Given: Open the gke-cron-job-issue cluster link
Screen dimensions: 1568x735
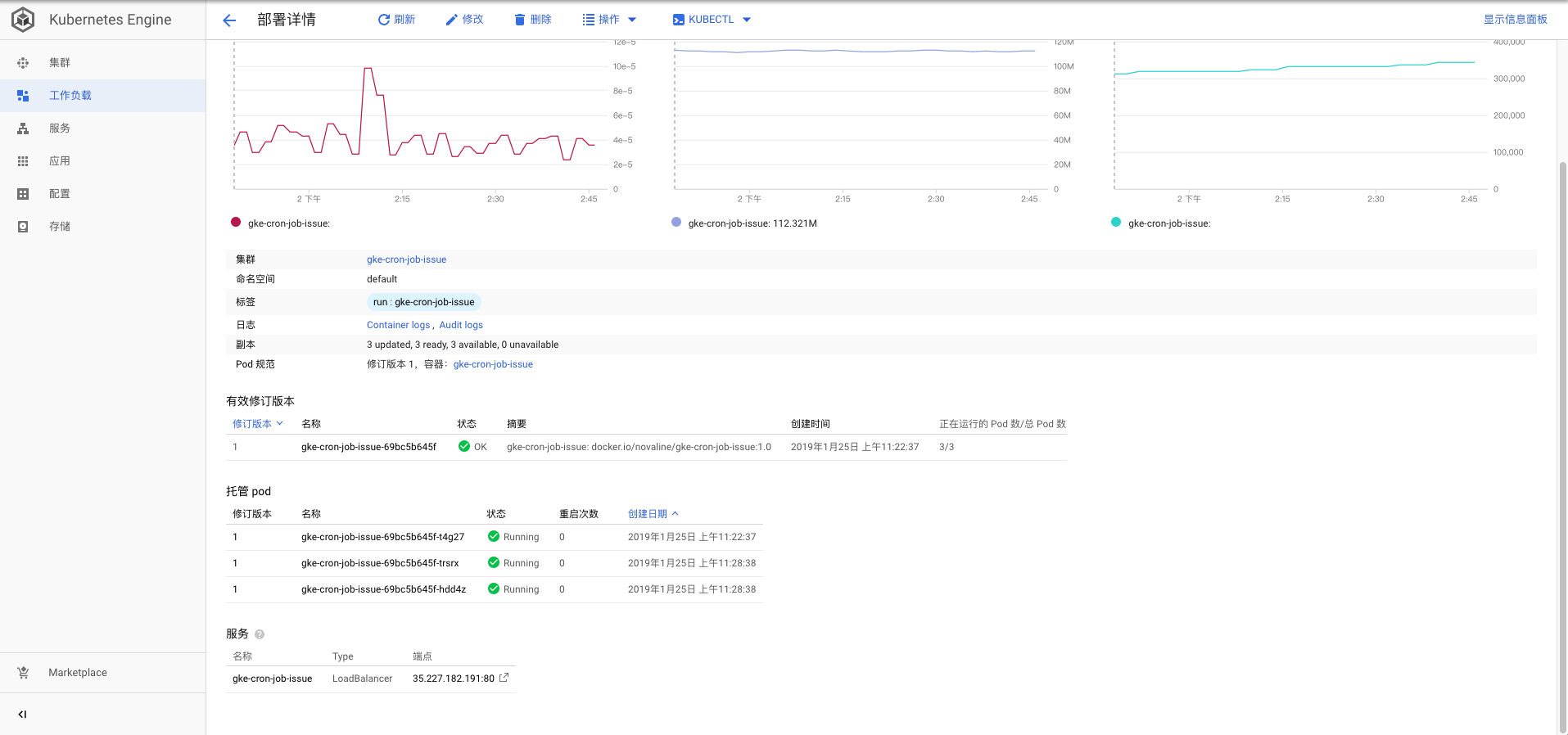Looking at the screenshot, I should point(406,259).
